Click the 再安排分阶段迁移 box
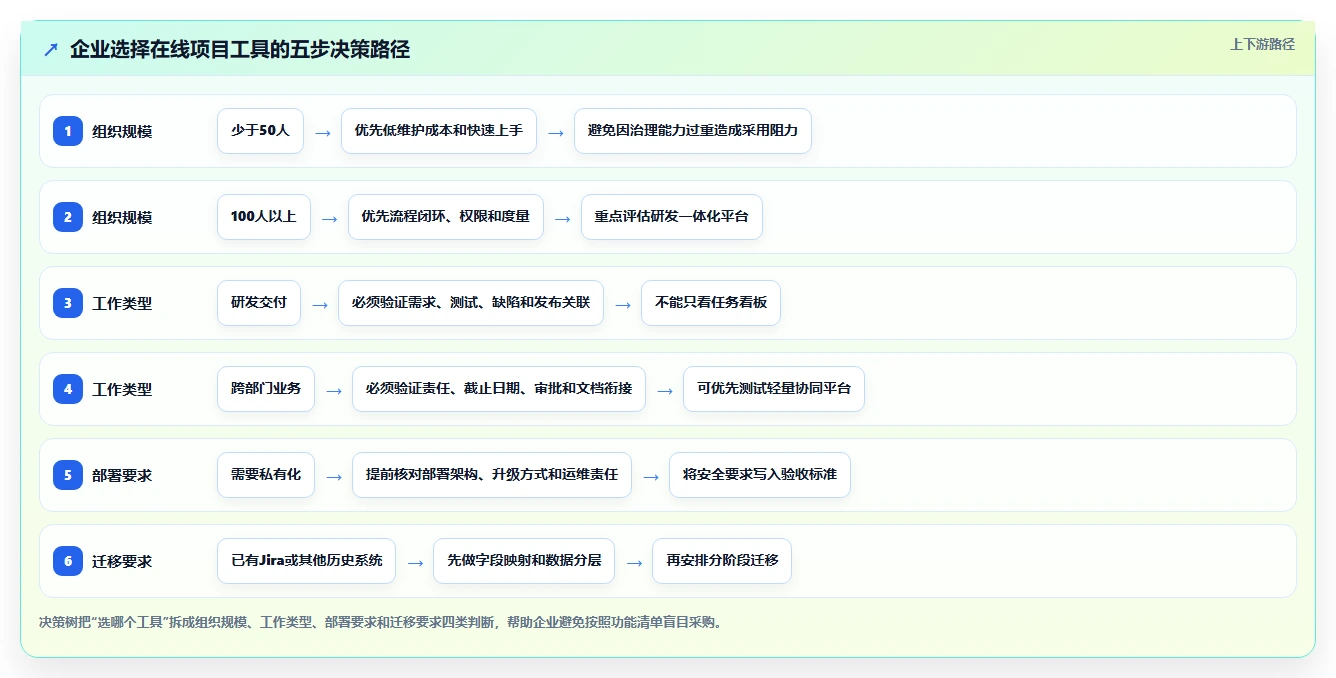Screen dimensions: 1336x678 tap(722, 561)
